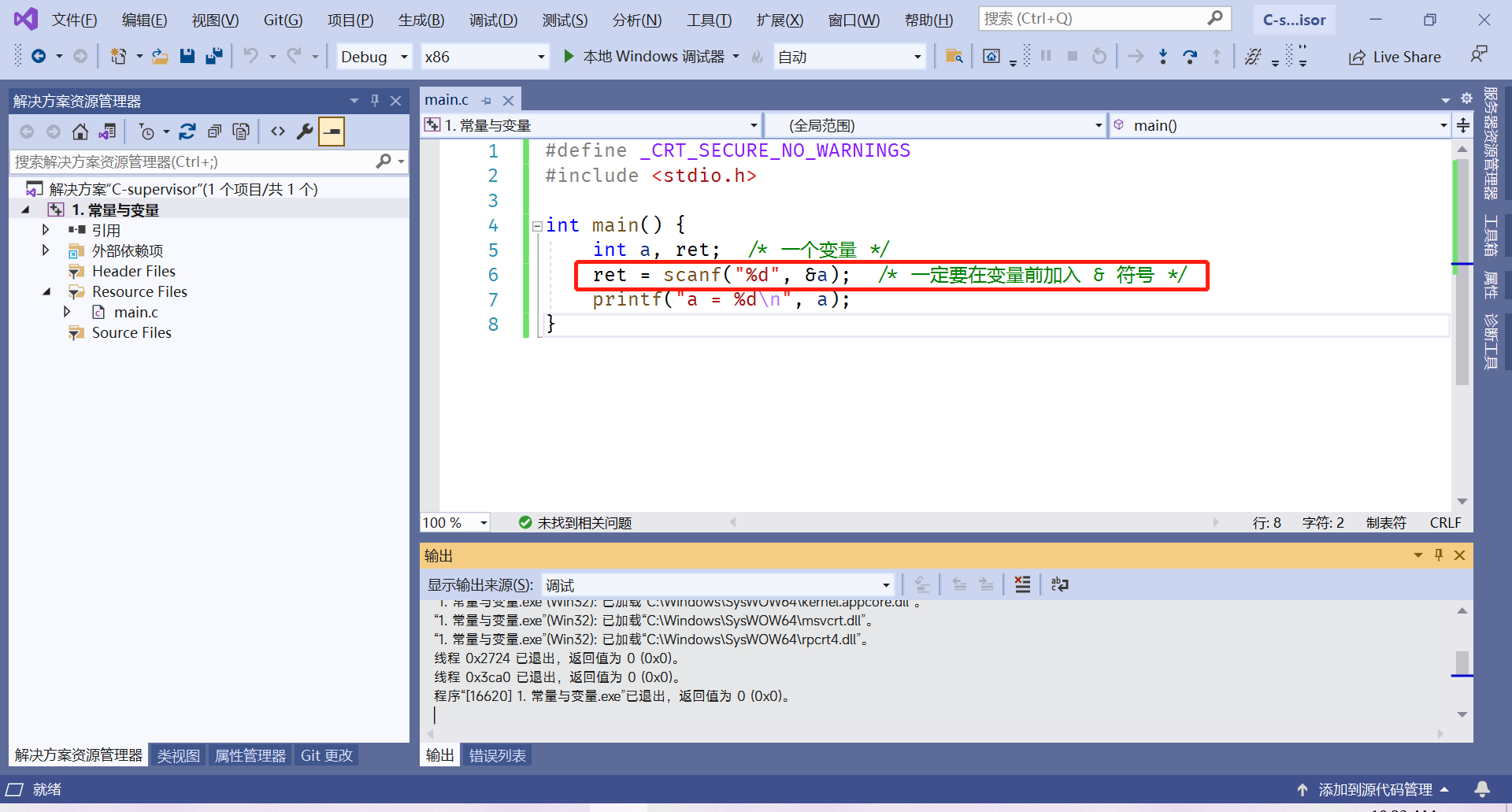1512x812 pixels.
Task: Switch to the 类视图 tab
Action: point(178,755)
